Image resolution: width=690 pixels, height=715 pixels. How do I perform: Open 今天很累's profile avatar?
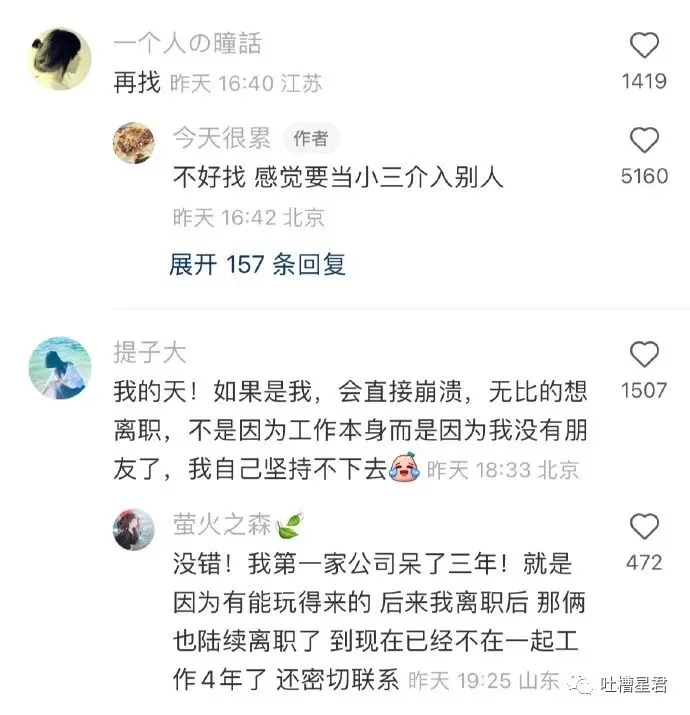coord(134,143)
